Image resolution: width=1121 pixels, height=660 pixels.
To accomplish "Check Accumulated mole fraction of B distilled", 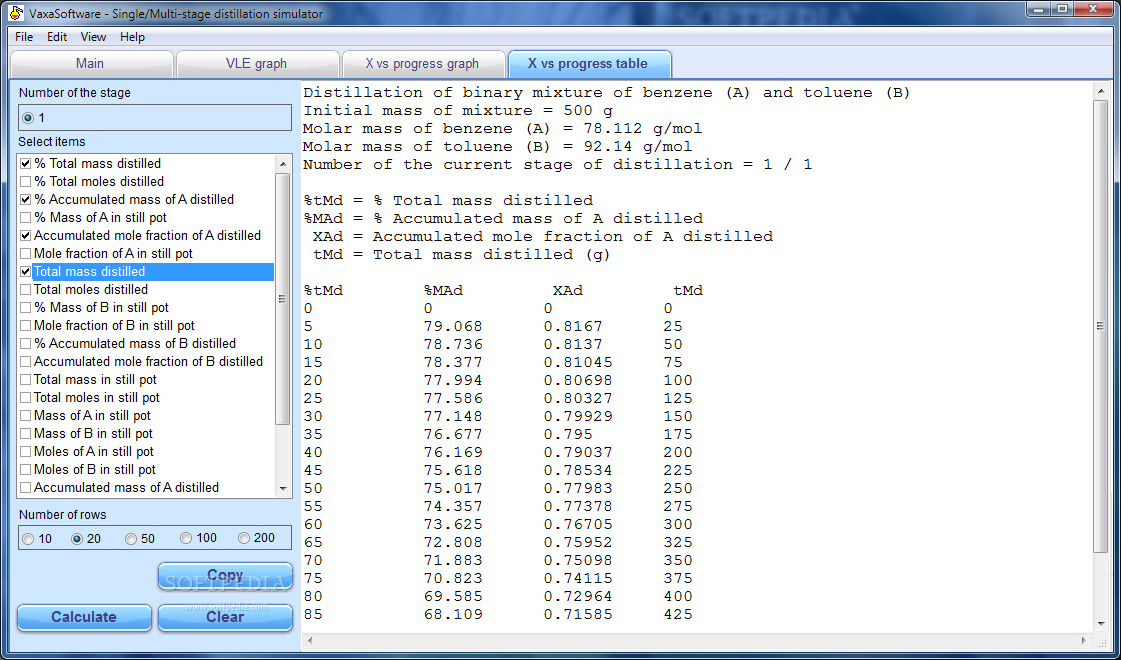I will tap(26, 362).
